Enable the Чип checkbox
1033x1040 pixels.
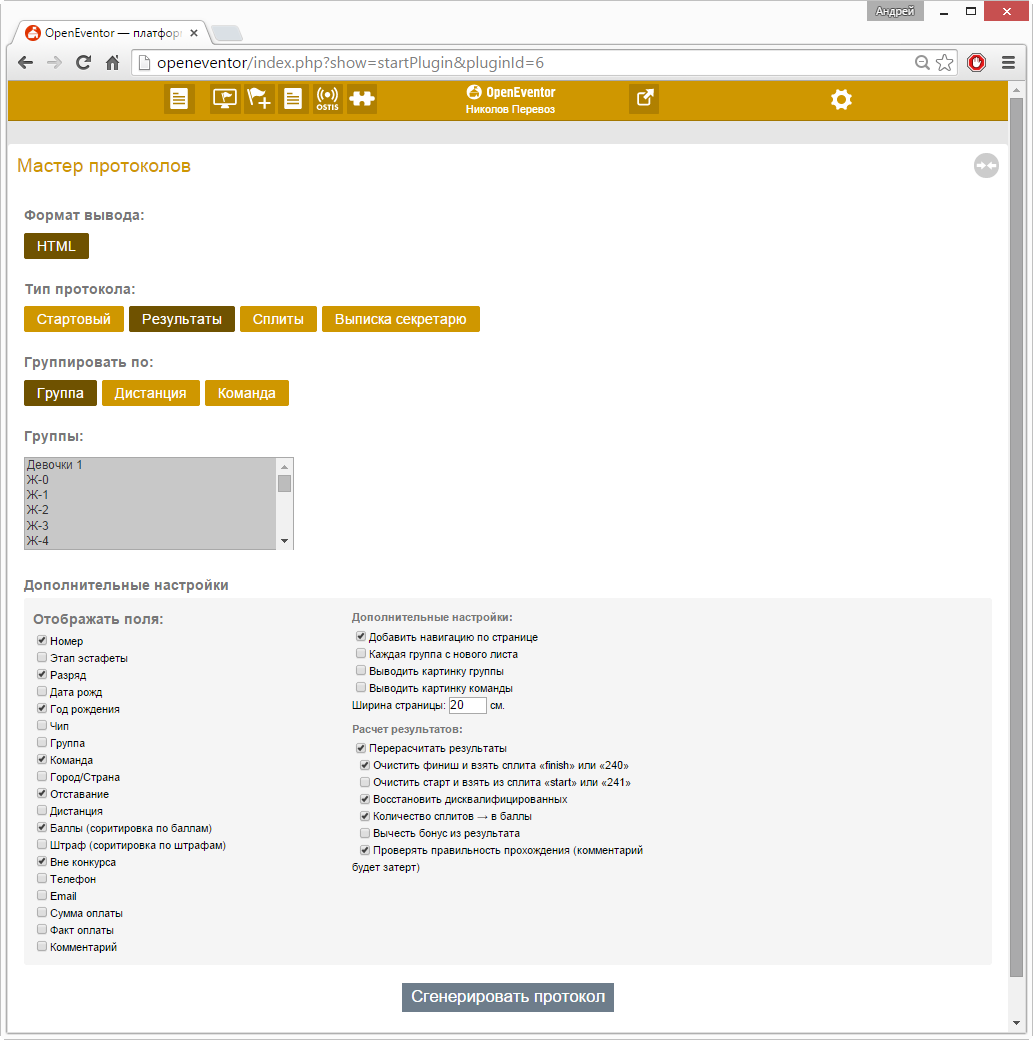(42, 726)
